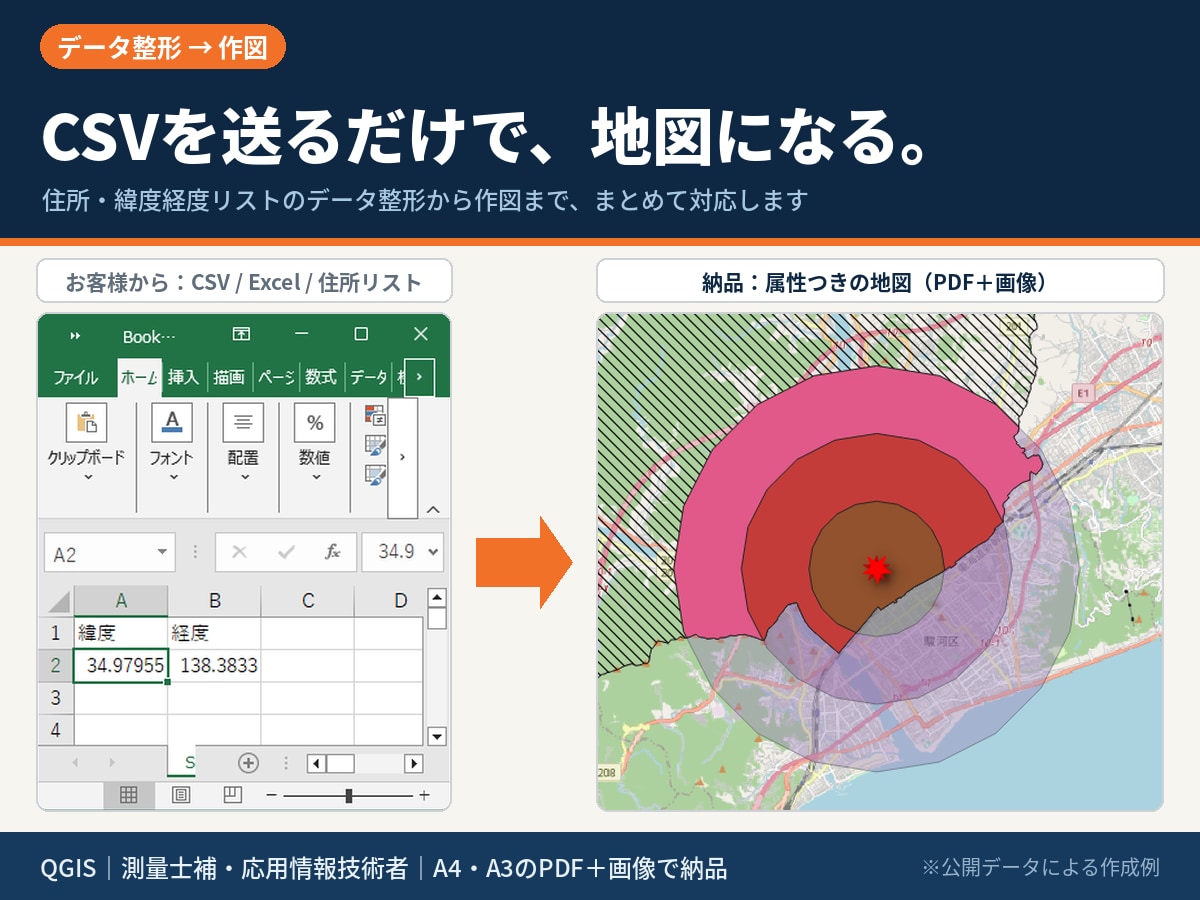Select row 3 header

[x=56, y=697]
